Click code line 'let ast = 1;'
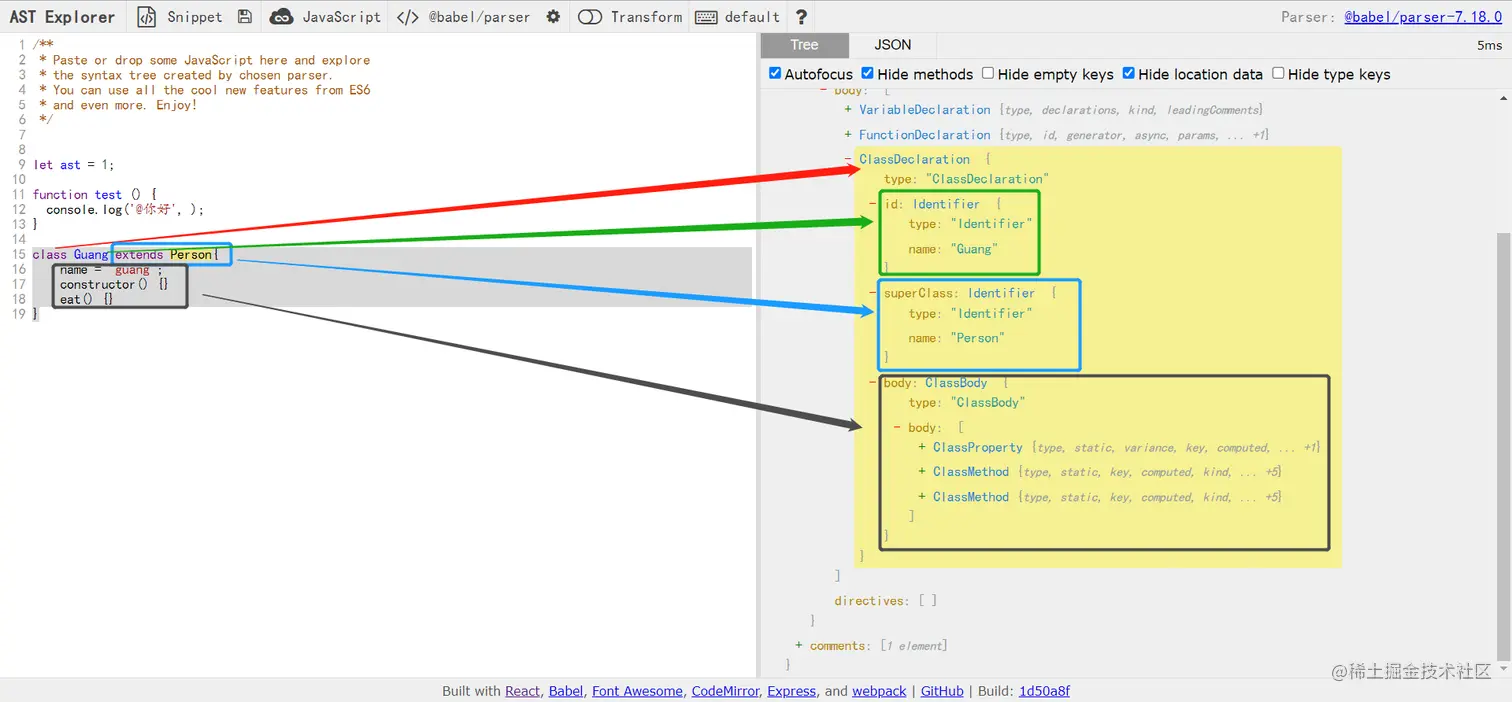This screenshot has height=702, width=1512. (x=74, y=165)
